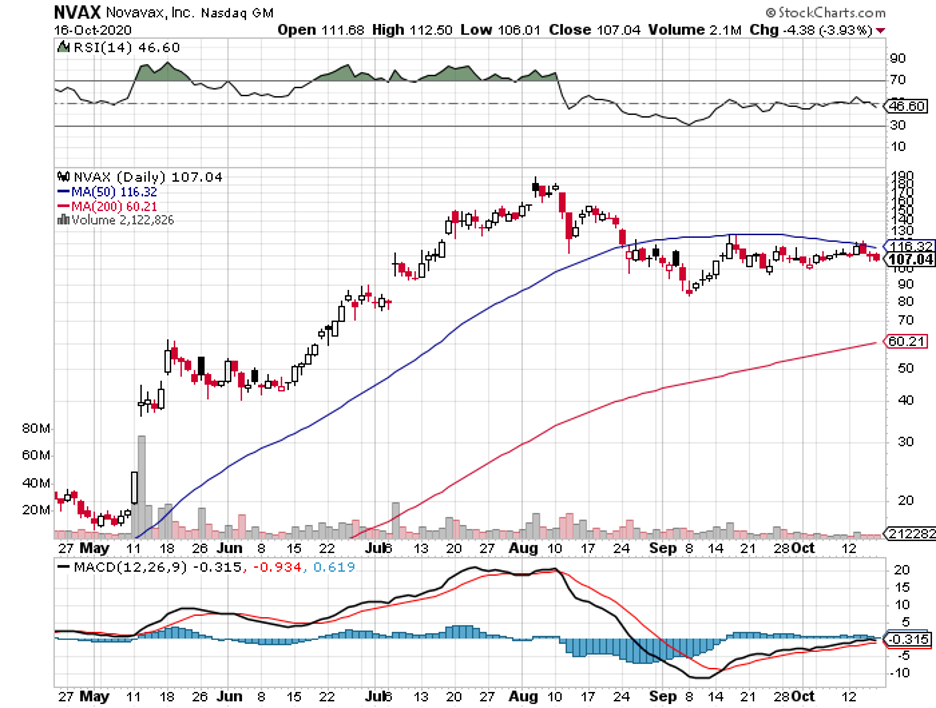The width and height of the screenshot is (936, 708).
Task: Click the RSI(14) line marker icon
Action: (63, 47)
